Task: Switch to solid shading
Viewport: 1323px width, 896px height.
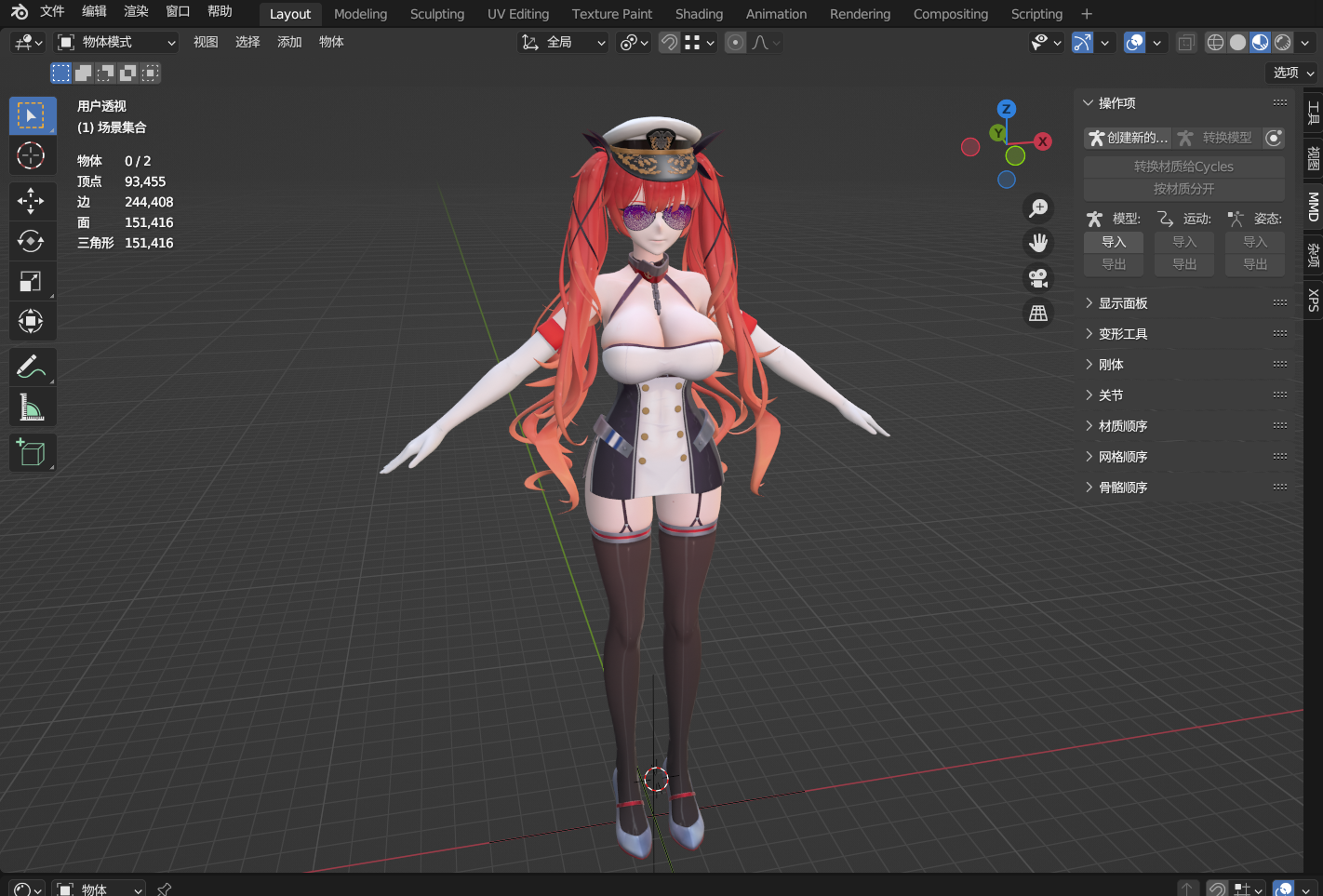Action: point(1237,43)
